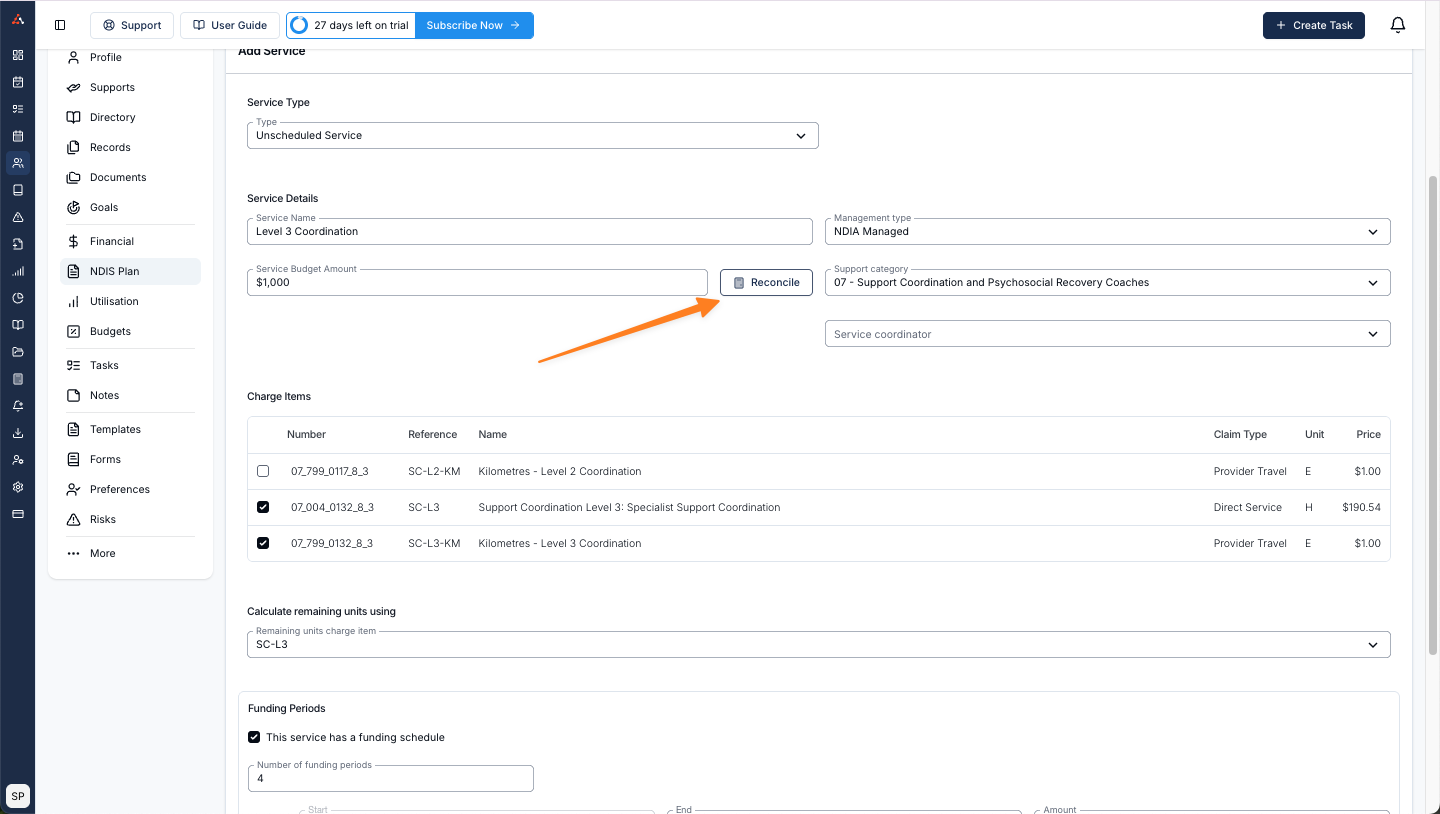Click the app logo in the left rail
The height and width of the screenshot is (814, 1440).
pos(17,19)
